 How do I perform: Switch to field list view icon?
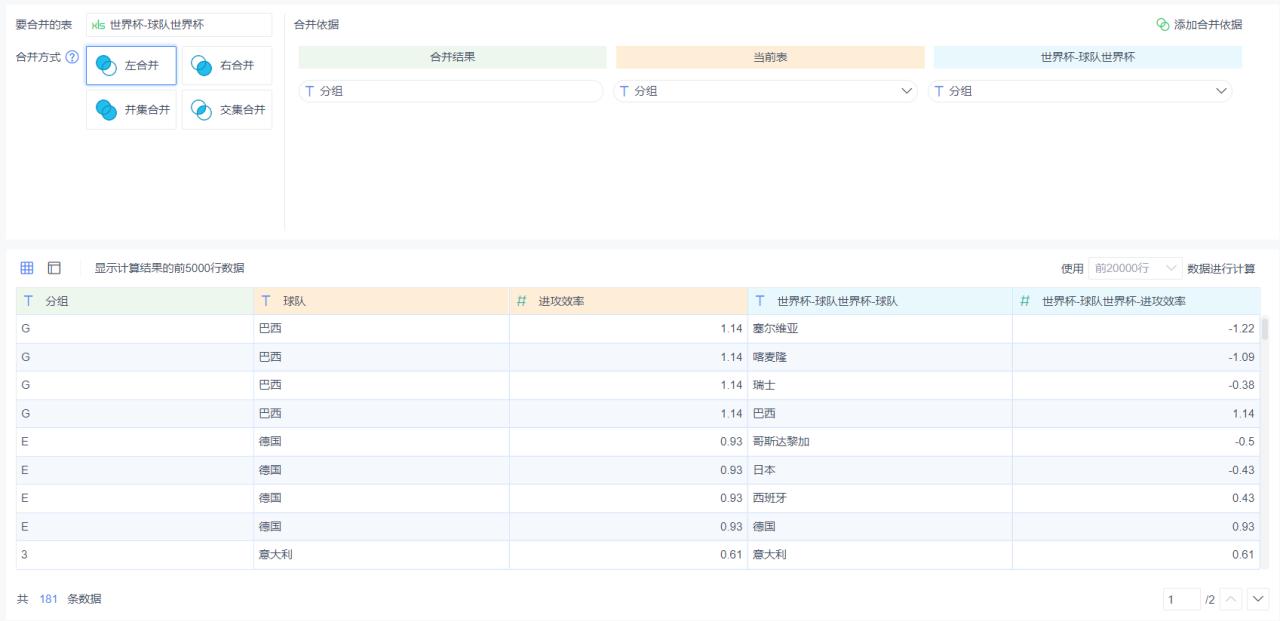54,268
